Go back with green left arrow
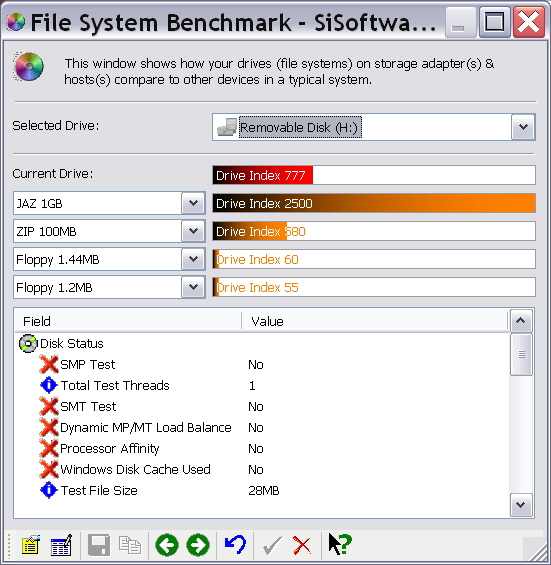This screenshot has width=551, height=565. click(166, 545)
